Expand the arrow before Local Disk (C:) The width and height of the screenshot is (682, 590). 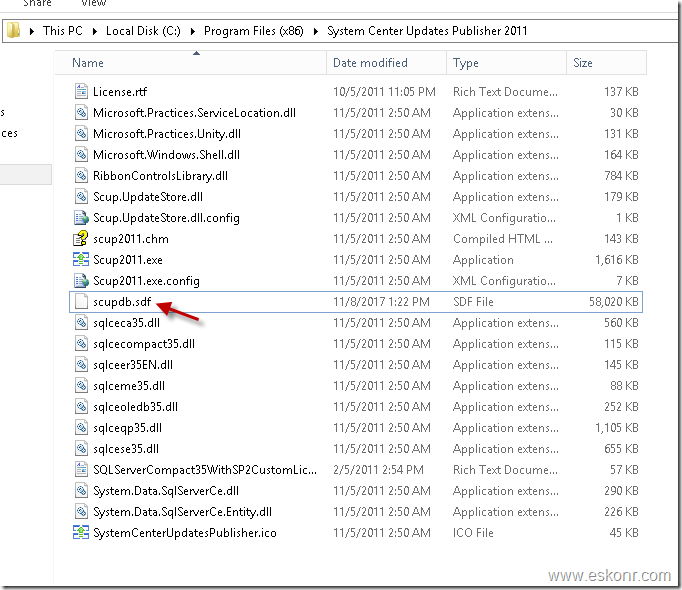pos(94,31)
